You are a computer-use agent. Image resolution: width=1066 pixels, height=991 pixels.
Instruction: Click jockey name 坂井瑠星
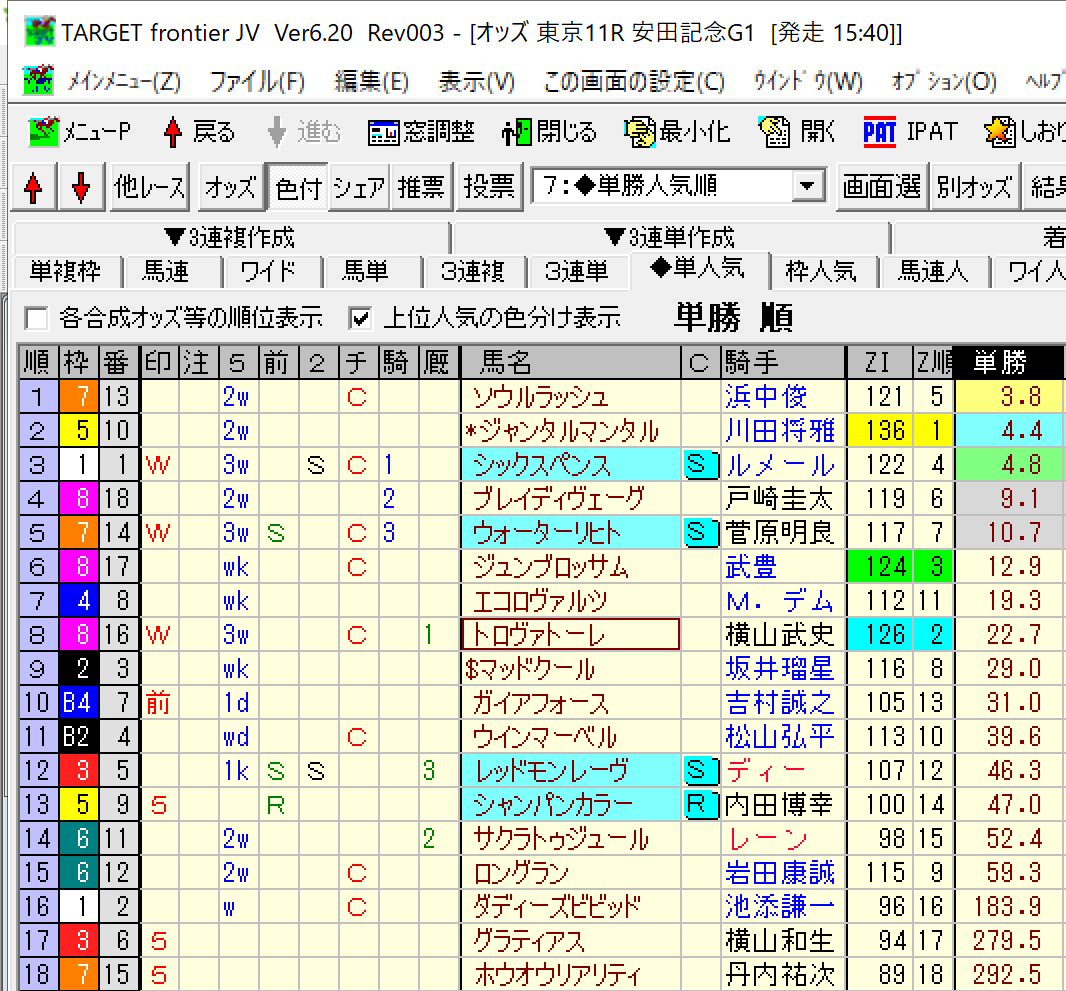coord(780,669)
